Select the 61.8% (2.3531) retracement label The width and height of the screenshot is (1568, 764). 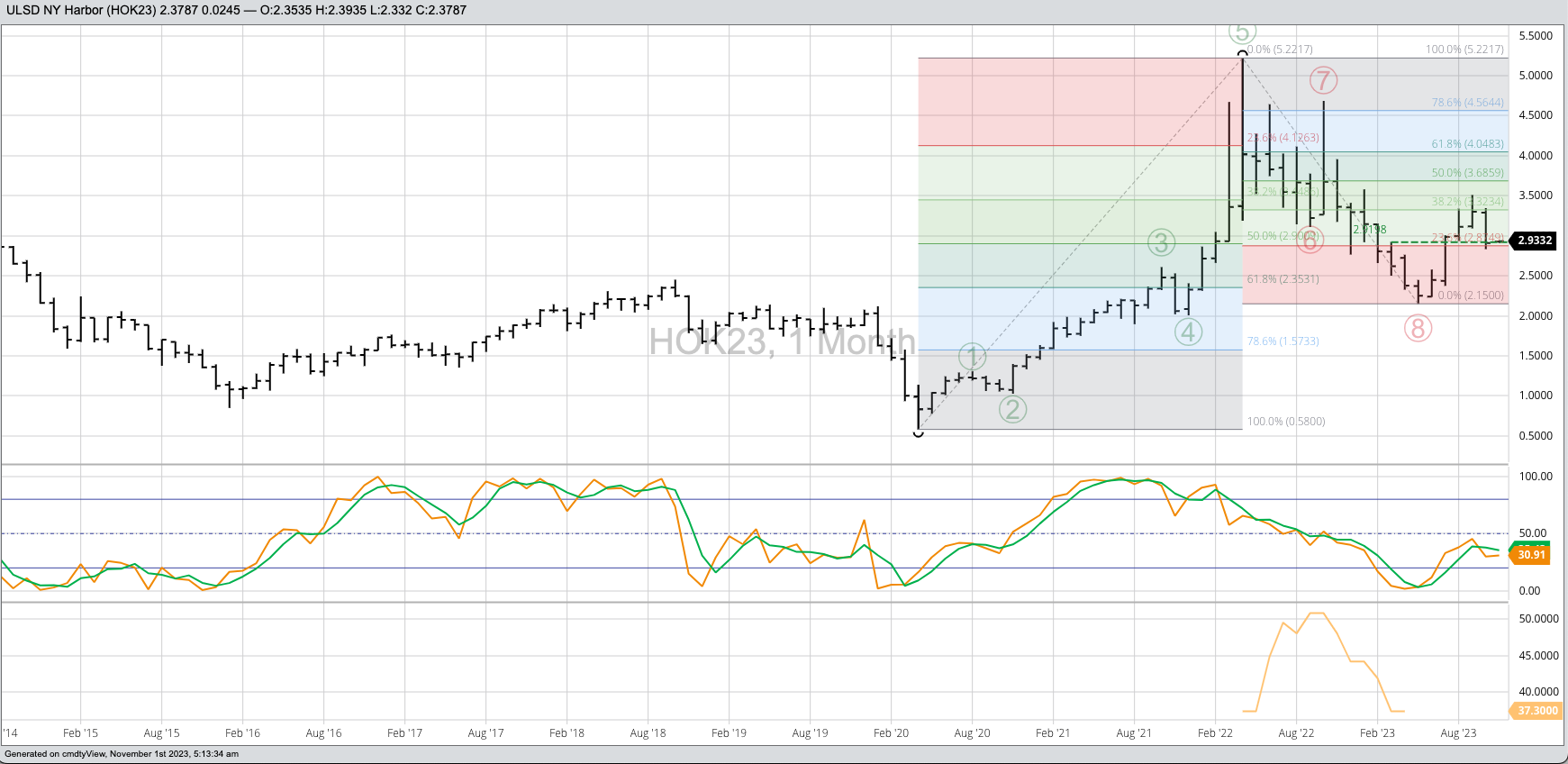tap(1282, 279)
